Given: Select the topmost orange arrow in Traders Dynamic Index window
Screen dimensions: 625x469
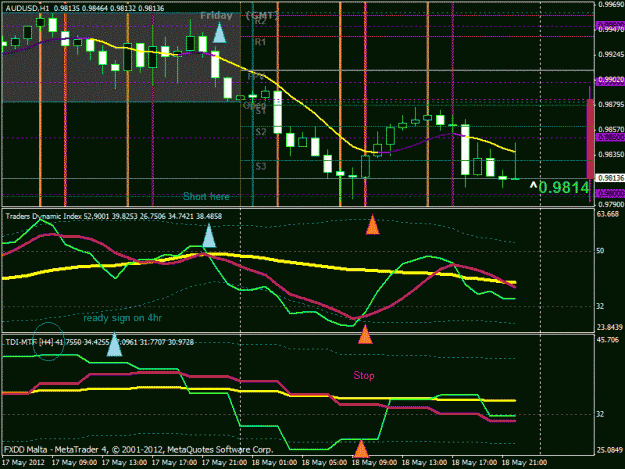Looking at the screenshot, I should [372, 224].
